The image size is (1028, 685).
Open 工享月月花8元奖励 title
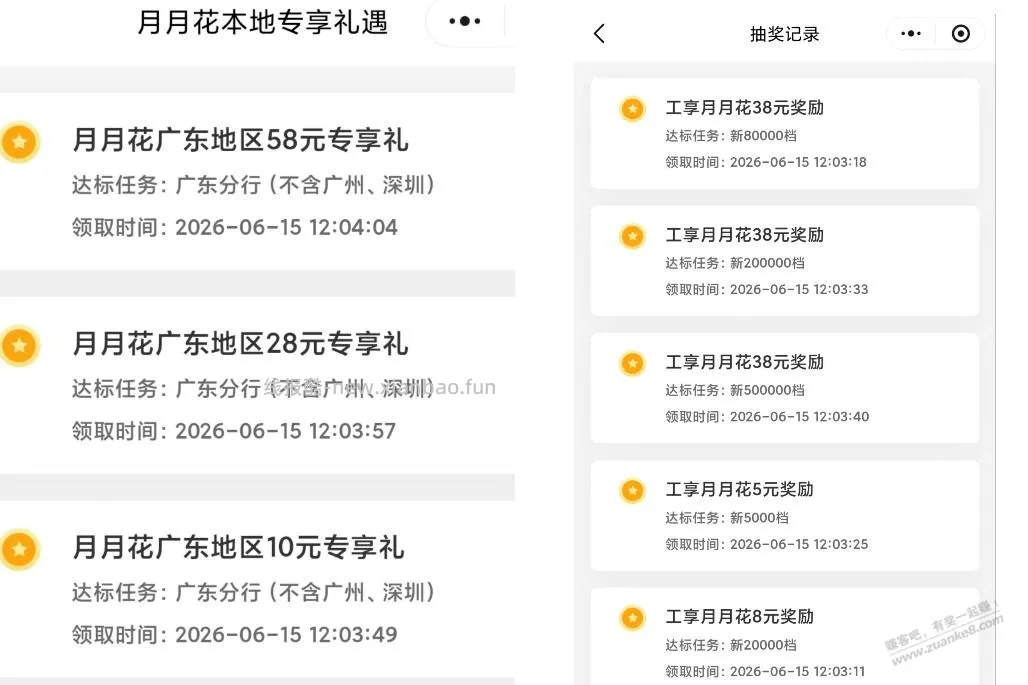click(x=740, y=616)
